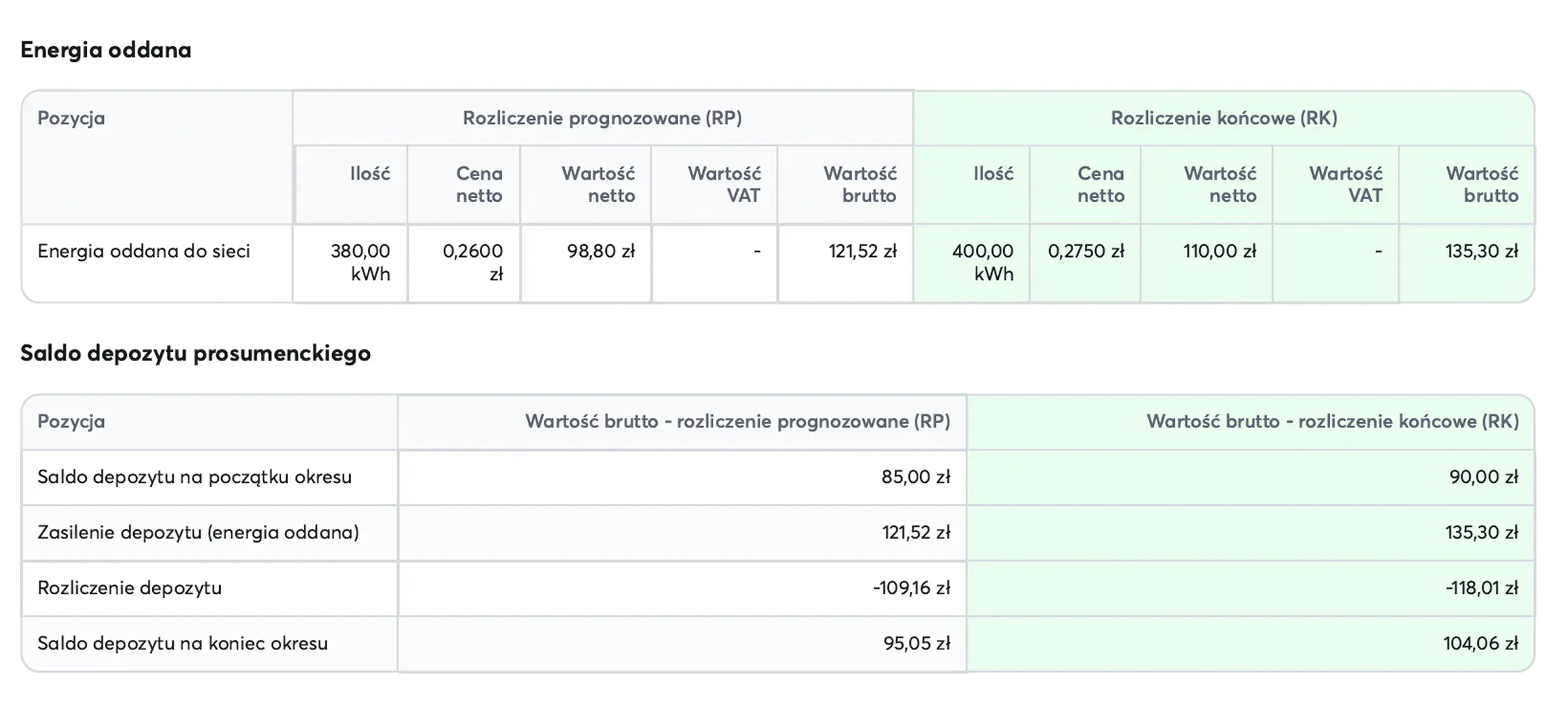Viewport: 1568px width, 708px height.
Task: Click the 'Saldo depozytu prosumenckiego' heading
Action: (x=195, y=353)
